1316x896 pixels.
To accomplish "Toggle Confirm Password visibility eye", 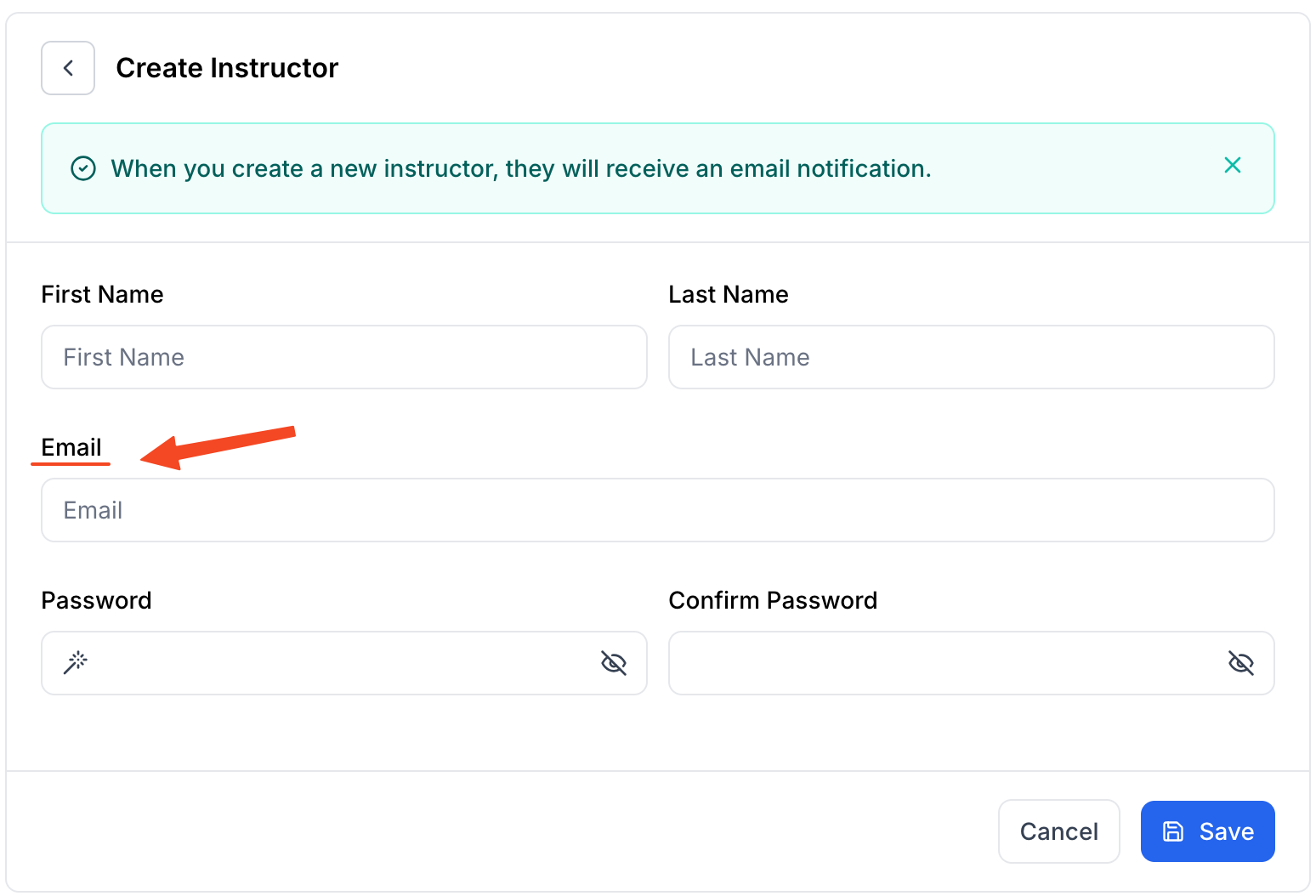I will tap(1241, 662).
